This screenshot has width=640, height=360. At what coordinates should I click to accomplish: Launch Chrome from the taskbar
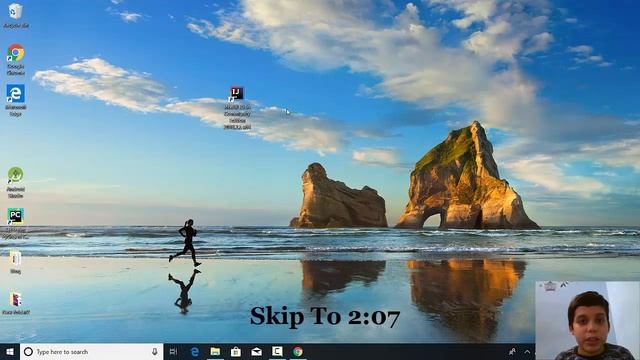(298, 351)
